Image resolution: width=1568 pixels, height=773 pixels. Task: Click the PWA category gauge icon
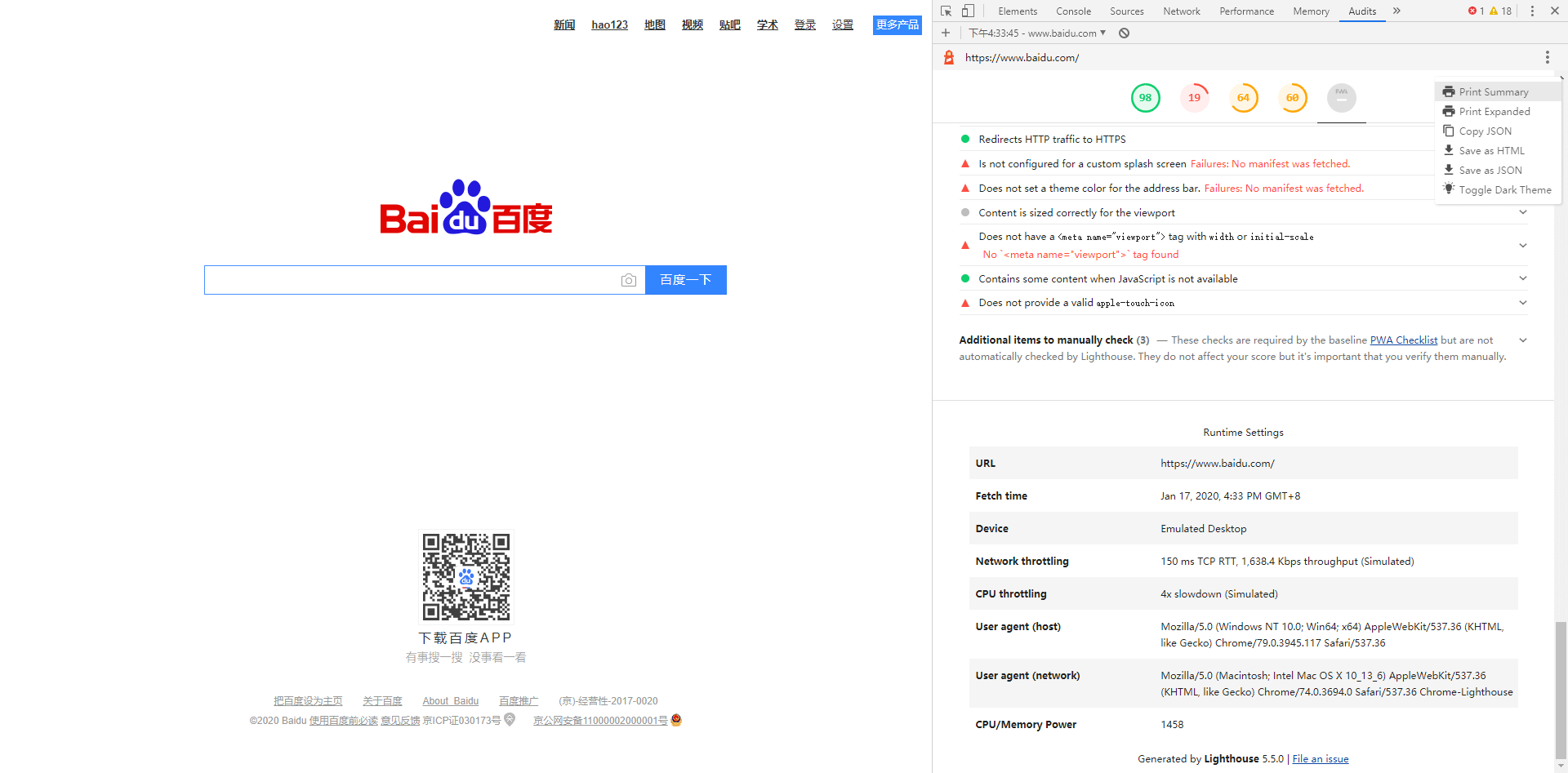(x=1341, y=98)
